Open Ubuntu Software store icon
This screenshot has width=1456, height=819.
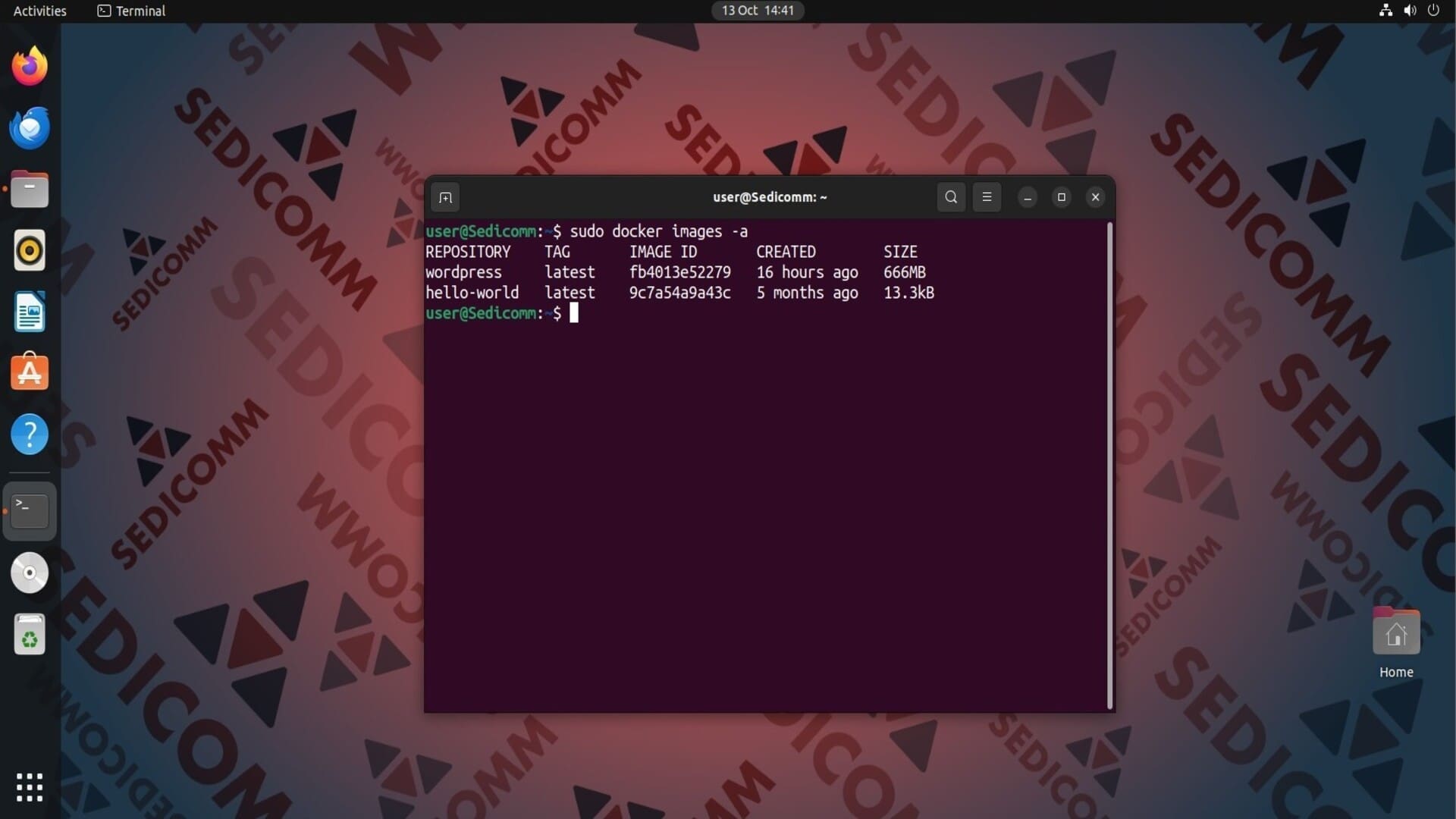click(x=30, y=372)
